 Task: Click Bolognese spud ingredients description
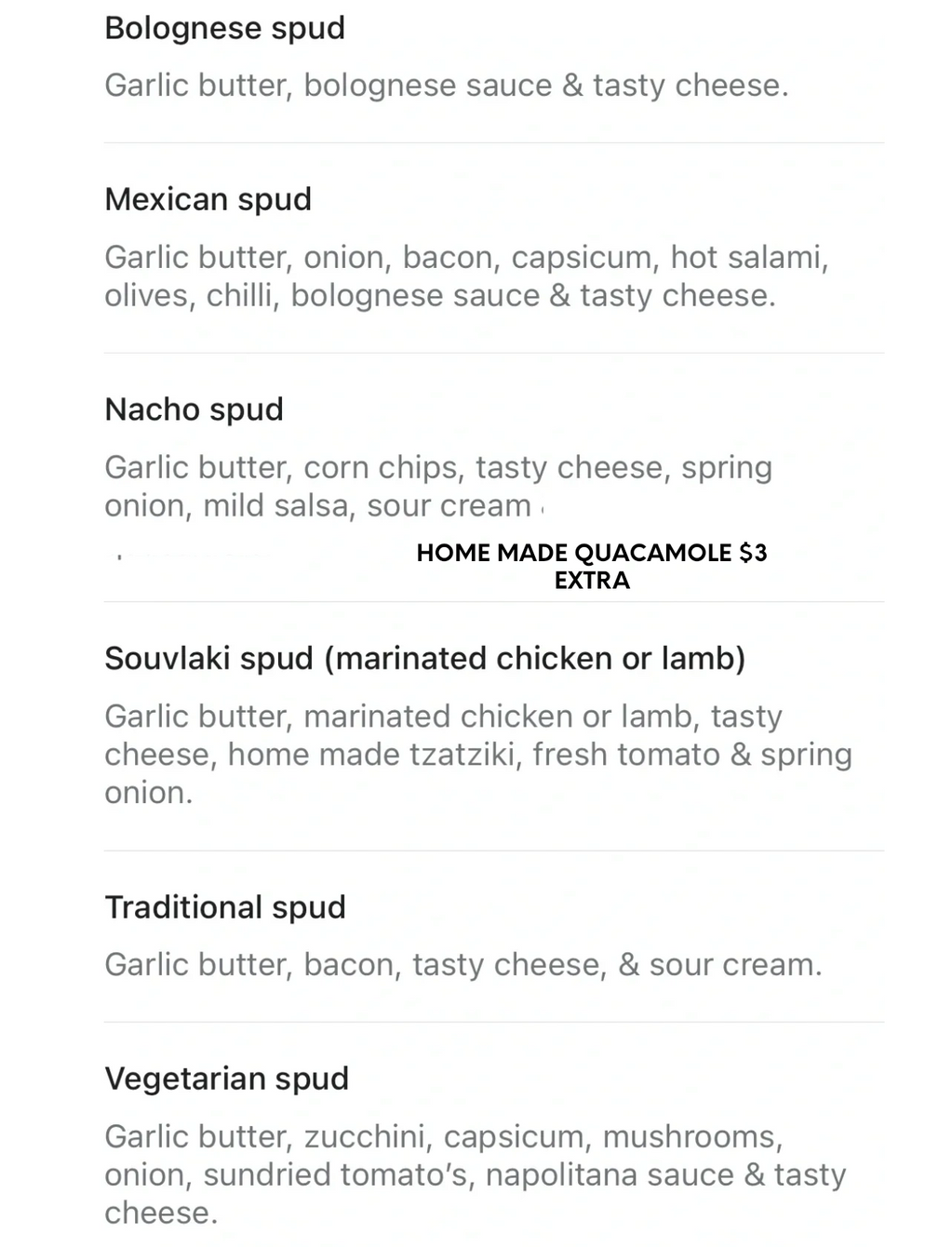point(446,86)
